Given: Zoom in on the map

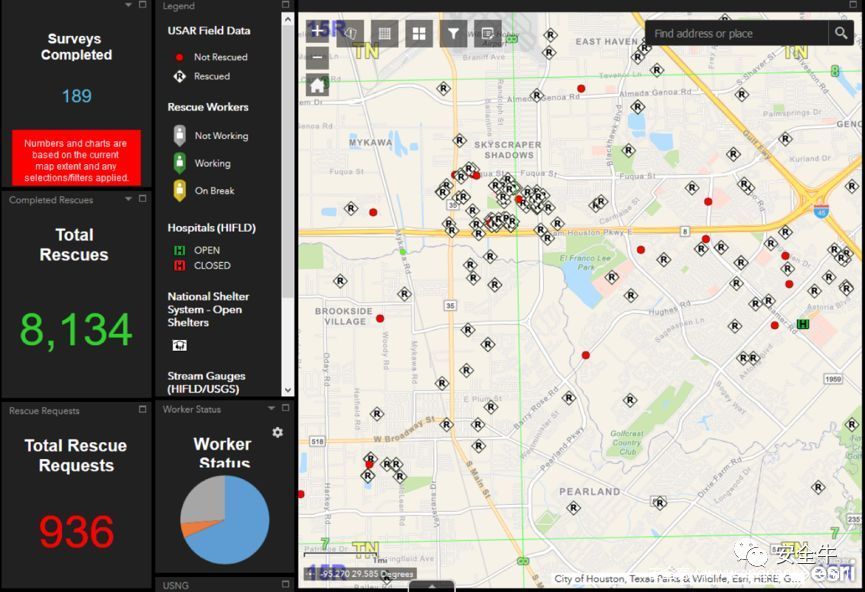Looking at the screenshot, I should [x=318, y=32].
